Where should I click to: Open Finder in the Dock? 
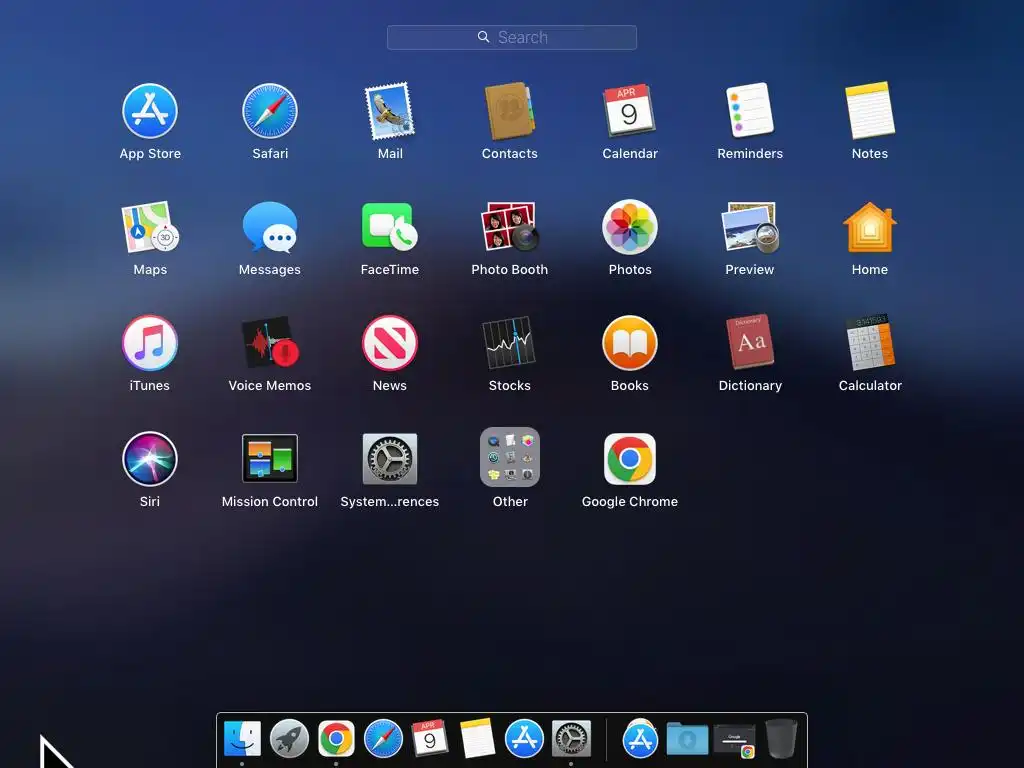pyautogui.click(x=242, y=739)
